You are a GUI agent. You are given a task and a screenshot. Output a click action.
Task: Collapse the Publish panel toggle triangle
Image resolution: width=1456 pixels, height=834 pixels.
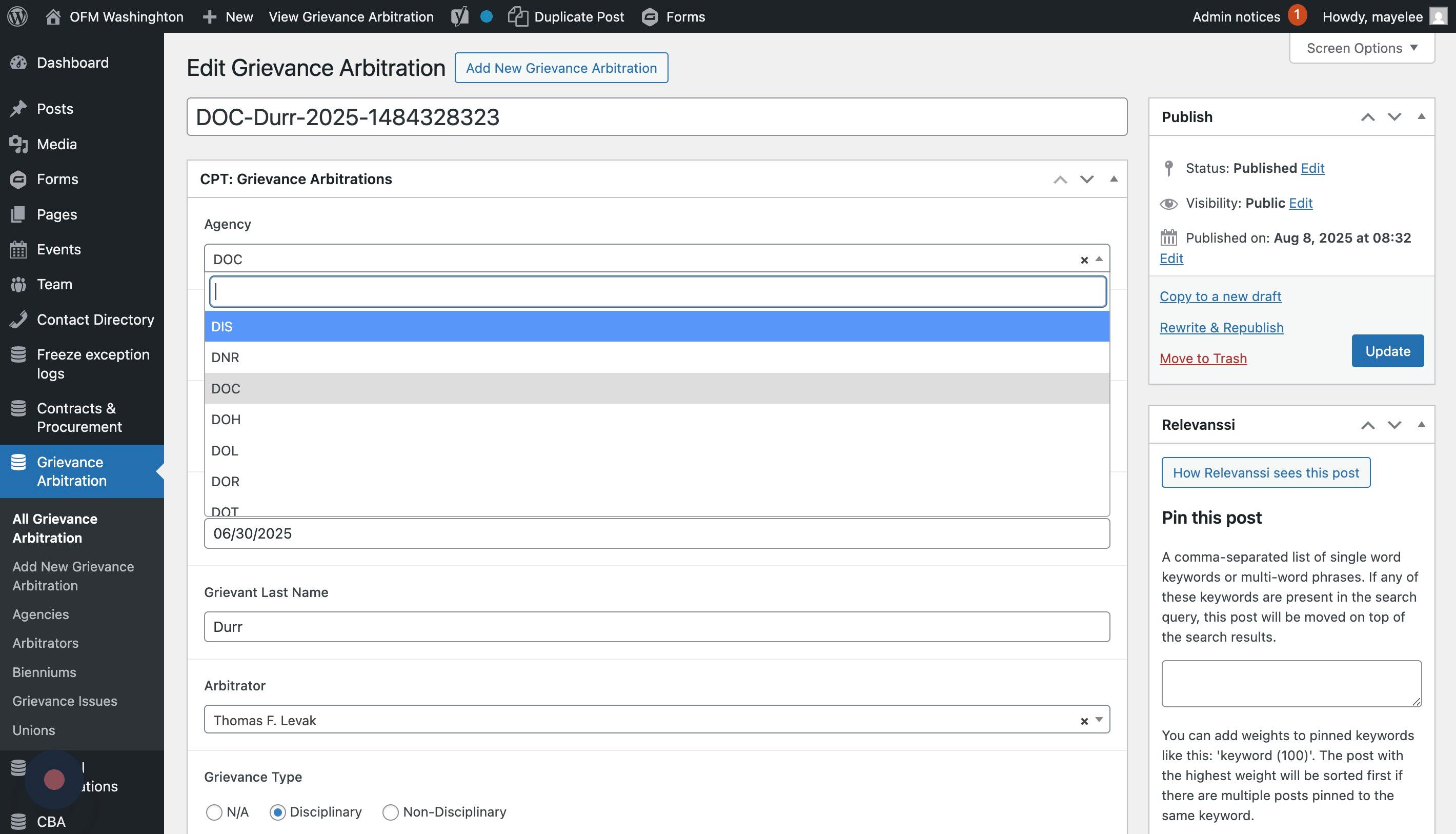tap(1421, 117)
